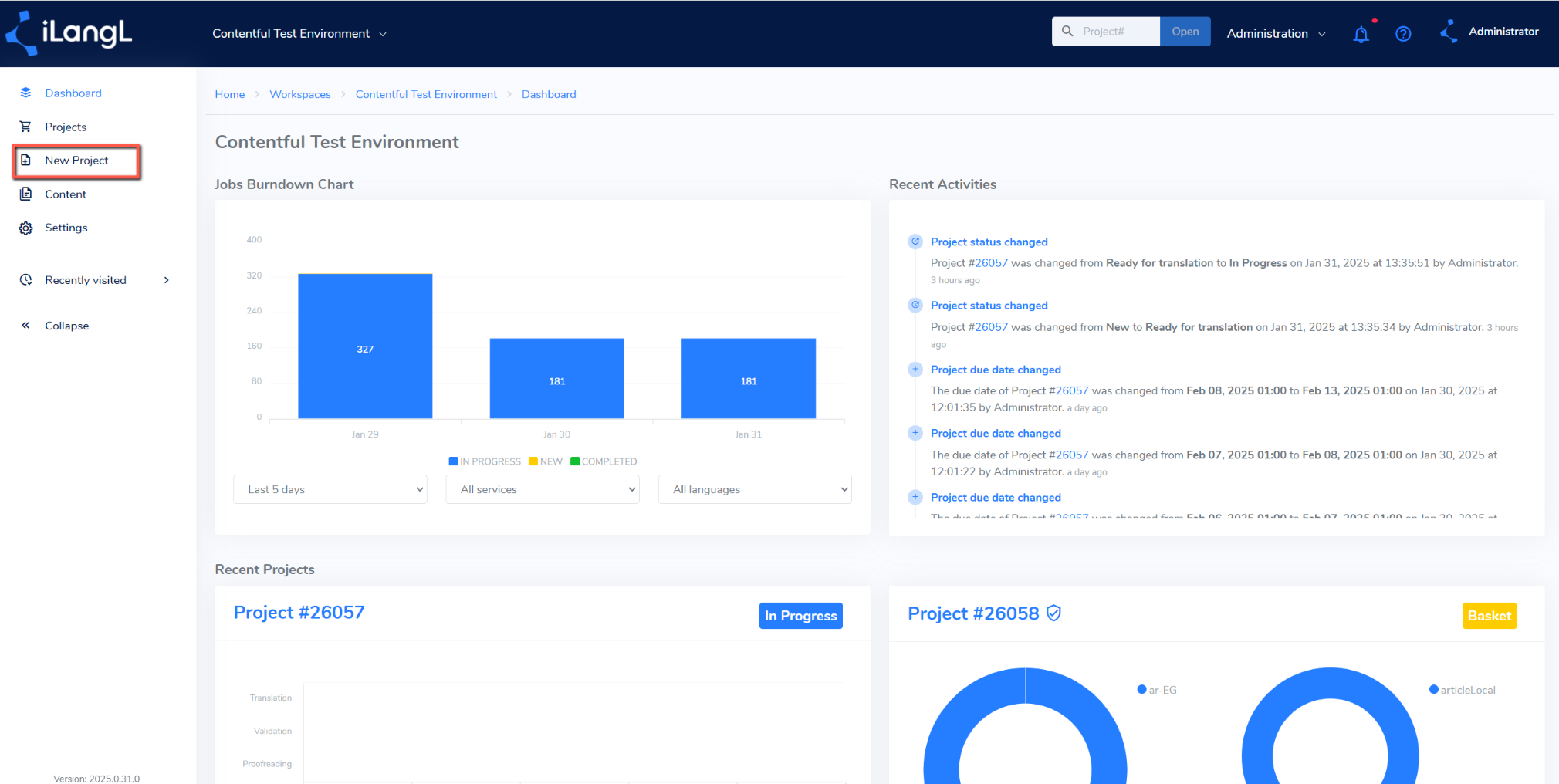Toggle NEW legend series
The image size is (1559, 784).
point(546,461)
